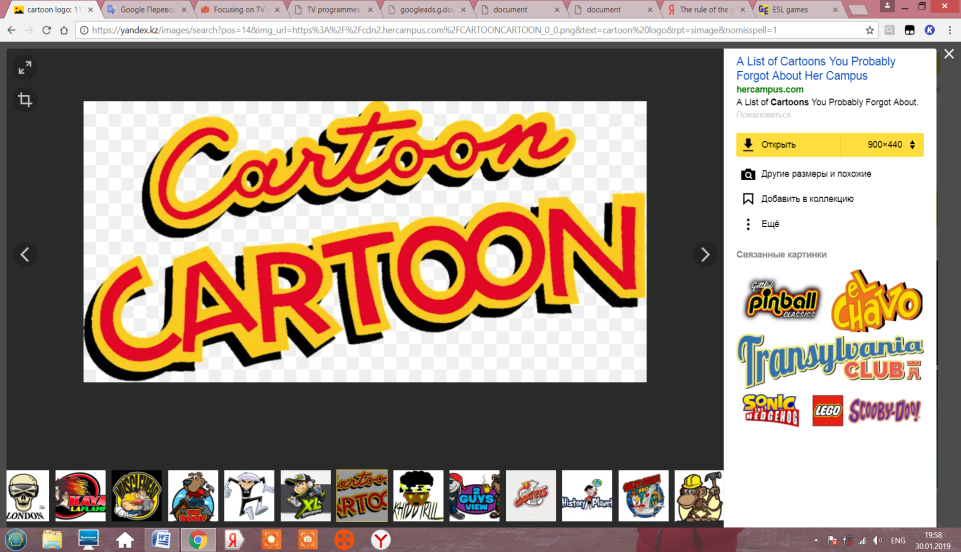Open El Chavo related image

877,301
